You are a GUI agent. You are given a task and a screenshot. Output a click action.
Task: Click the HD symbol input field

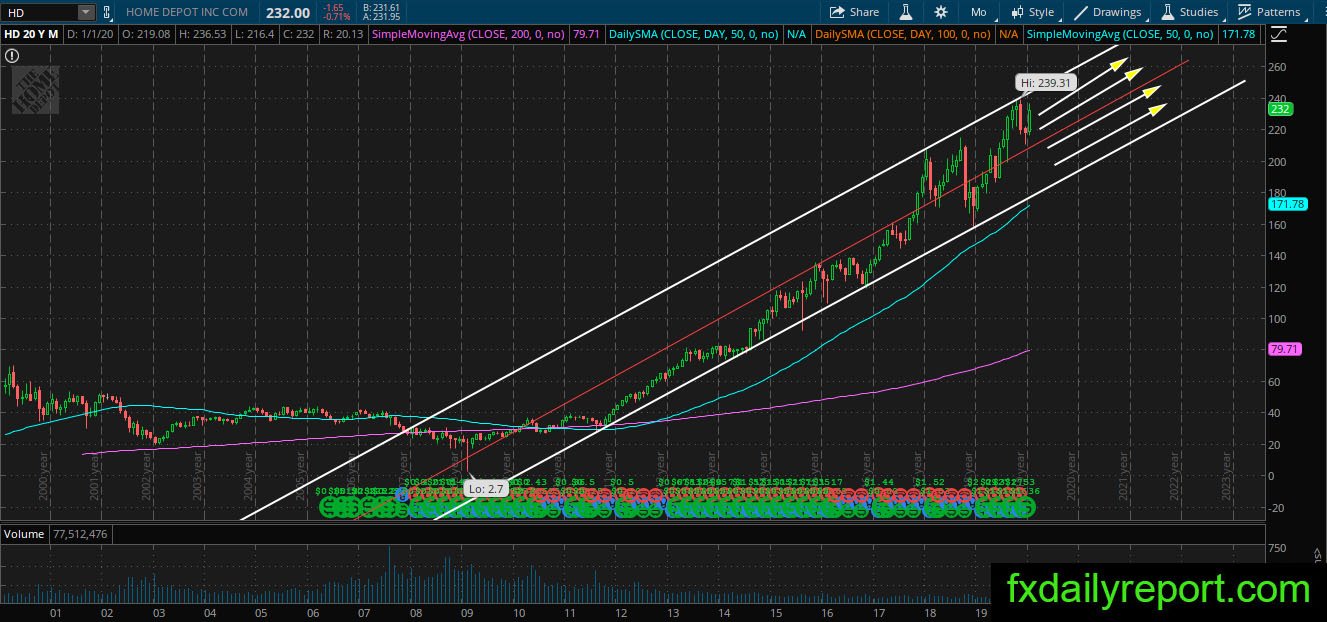(40, 12)
